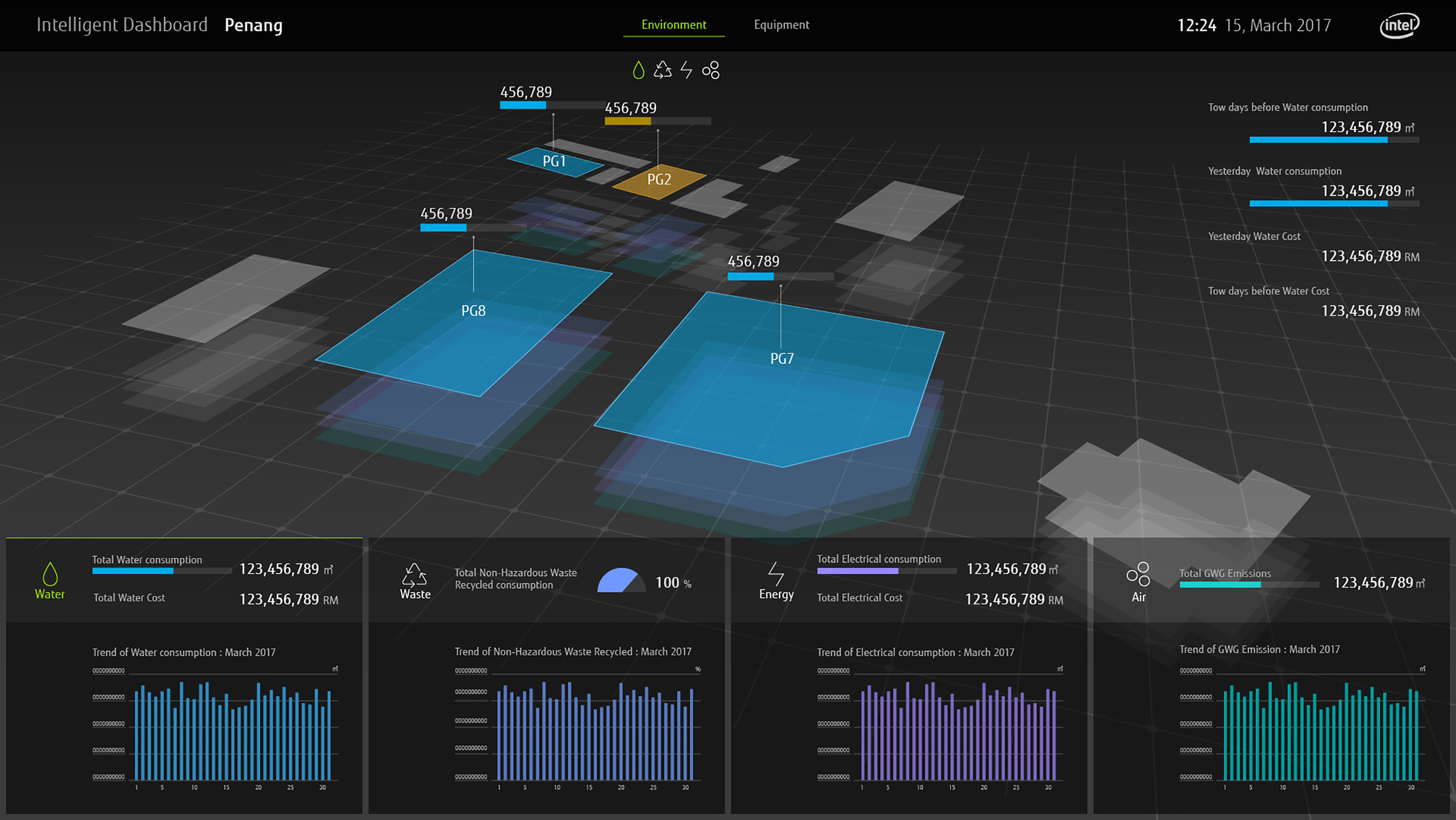Open the Trend of Water consumption chart
This screenshot has height=820, width=1456.
215,728
